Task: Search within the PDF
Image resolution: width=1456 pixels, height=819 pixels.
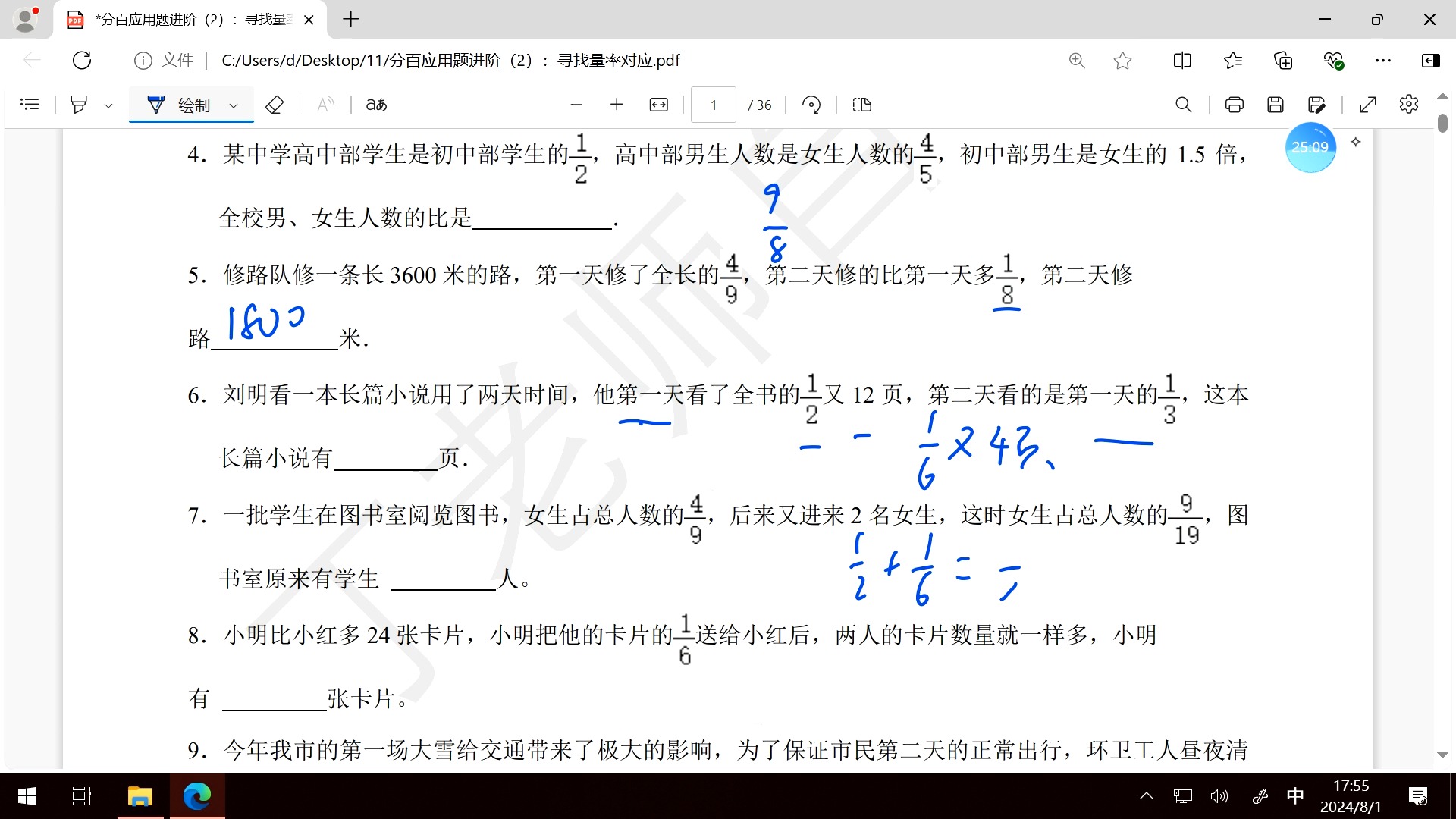Action: coord(1183,105)
